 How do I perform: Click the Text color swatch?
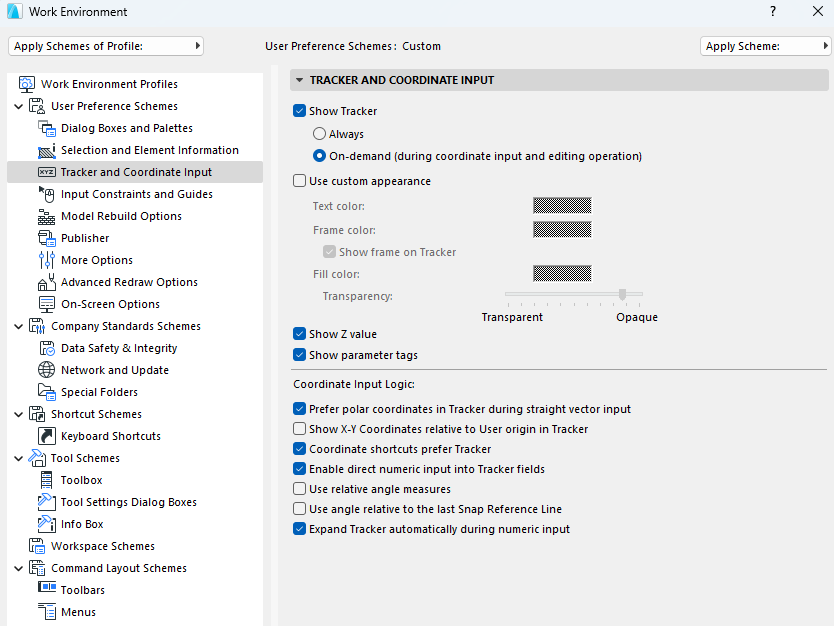(x=562, y=206)
